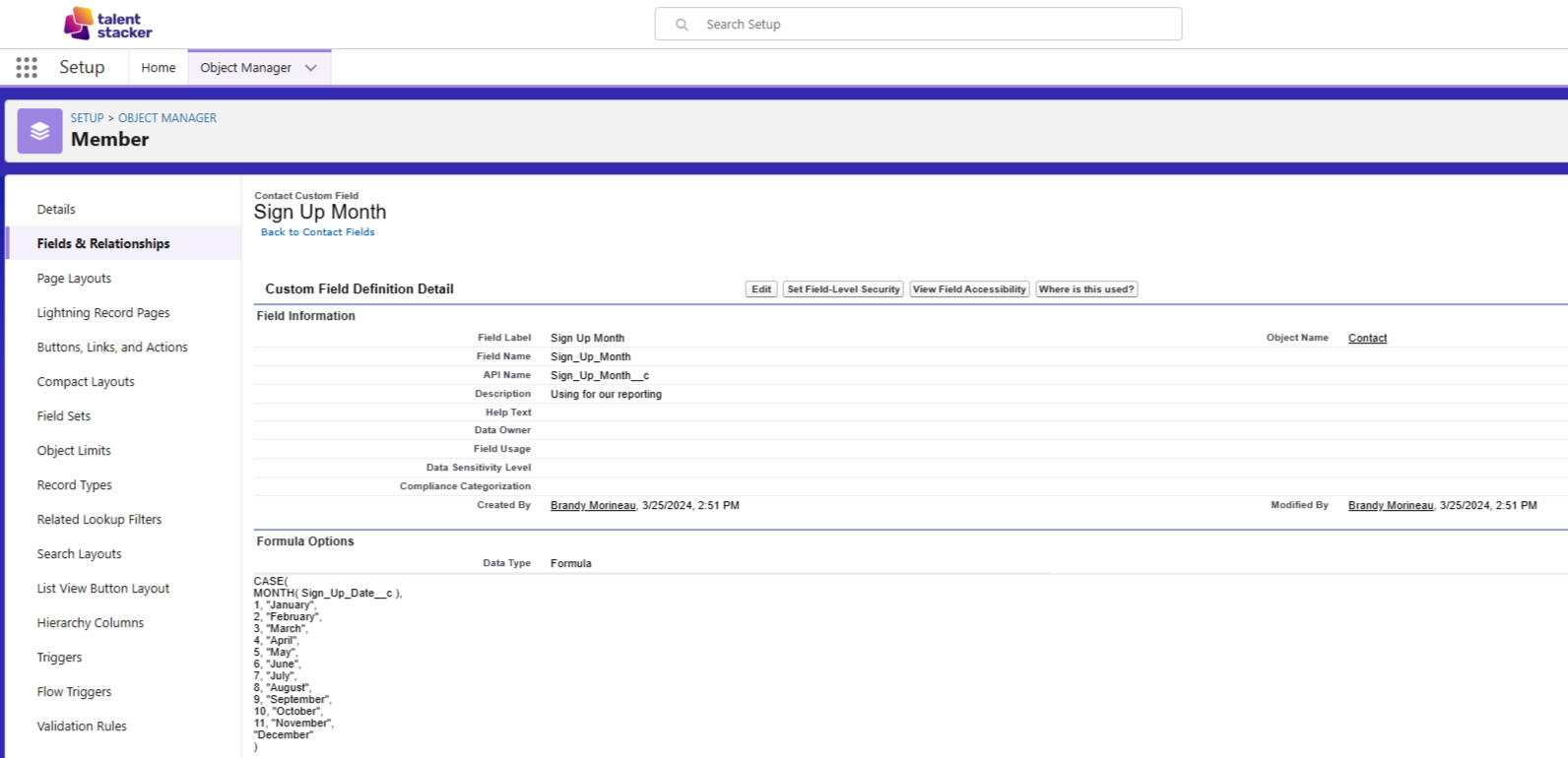The height and width of the screenshot is (758, 1568).
Task: Click the SETUP breadcrumb link
Action: [87, 118]
